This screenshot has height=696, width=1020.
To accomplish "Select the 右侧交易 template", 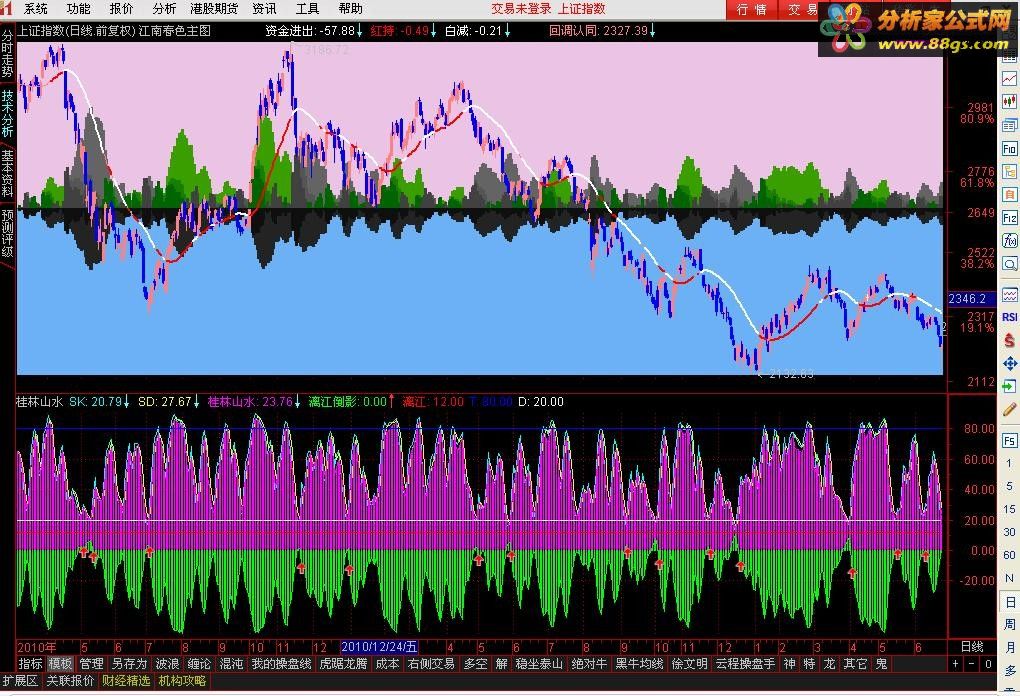I will pos(431,664).
